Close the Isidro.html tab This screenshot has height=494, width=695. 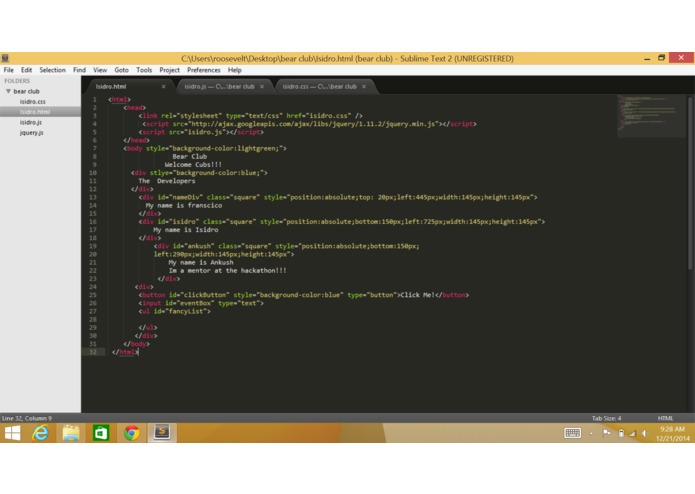(x=164, y=86)
